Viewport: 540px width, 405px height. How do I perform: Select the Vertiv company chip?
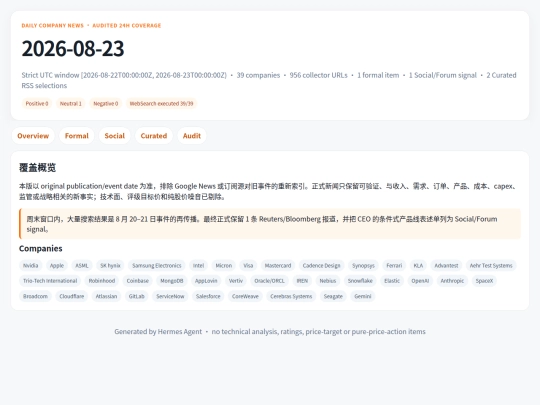point(236,281)
